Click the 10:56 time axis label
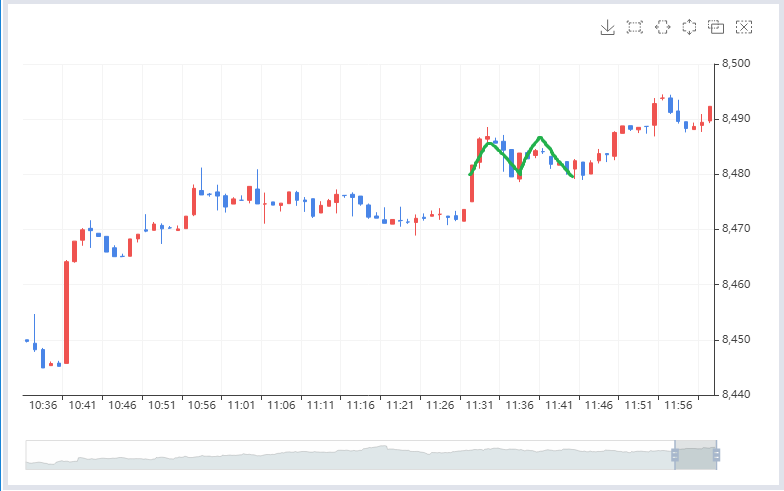The image size is (784, 491). click(x=202, y=406)
